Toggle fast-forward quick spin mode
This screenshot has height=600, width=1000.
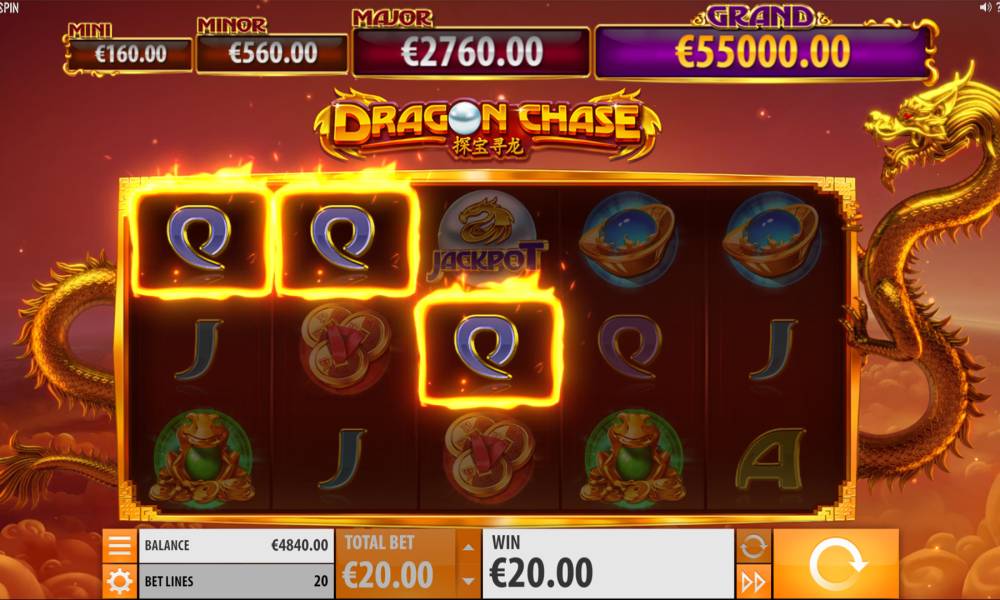[x=753, y=582]
